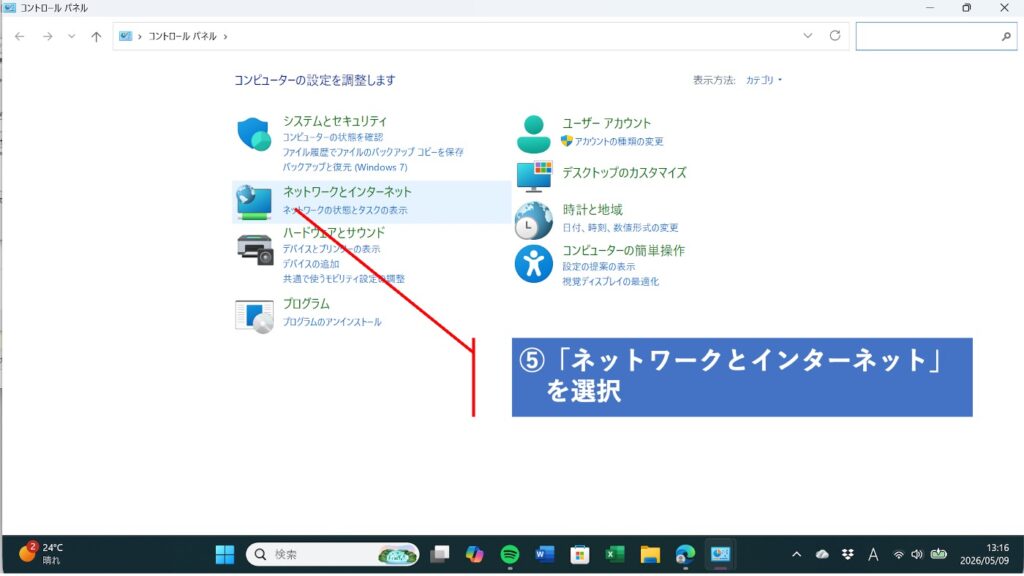Click the Clock and Region globe icon
The image size is (1024, 576).
[534, 220]
